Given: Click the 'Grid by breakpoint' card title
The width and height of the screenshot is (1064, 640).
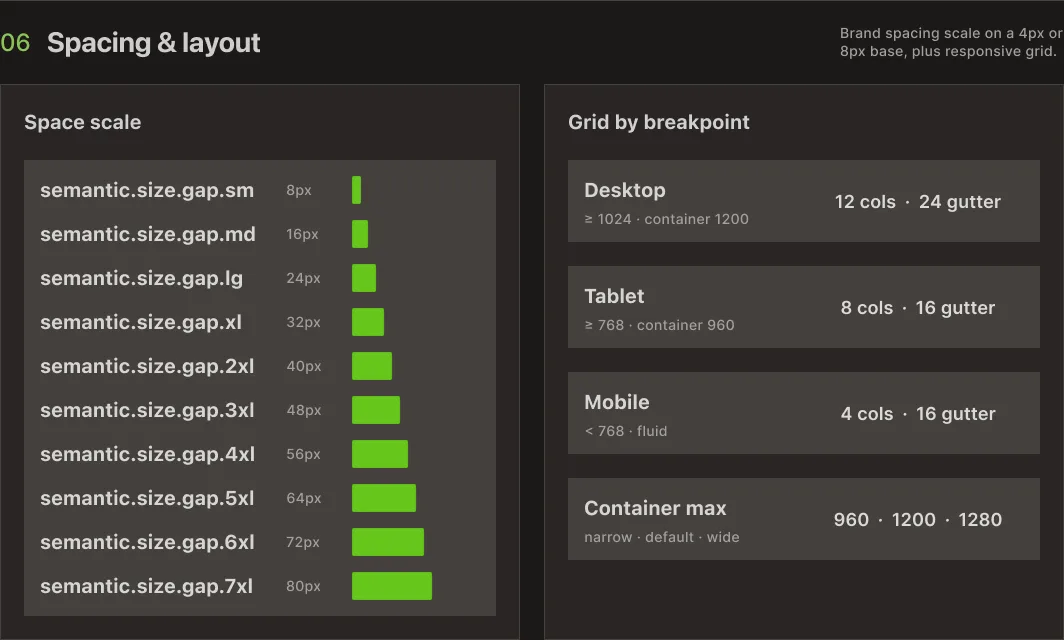Looking at the screenshot, I should (x=658, y=122).
